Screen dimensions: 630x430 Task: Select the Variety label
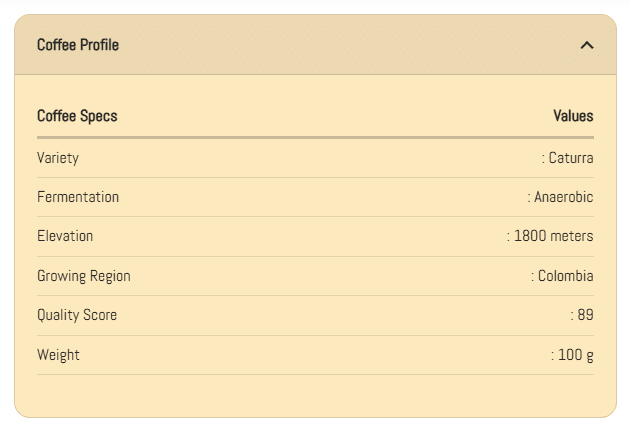58,158
